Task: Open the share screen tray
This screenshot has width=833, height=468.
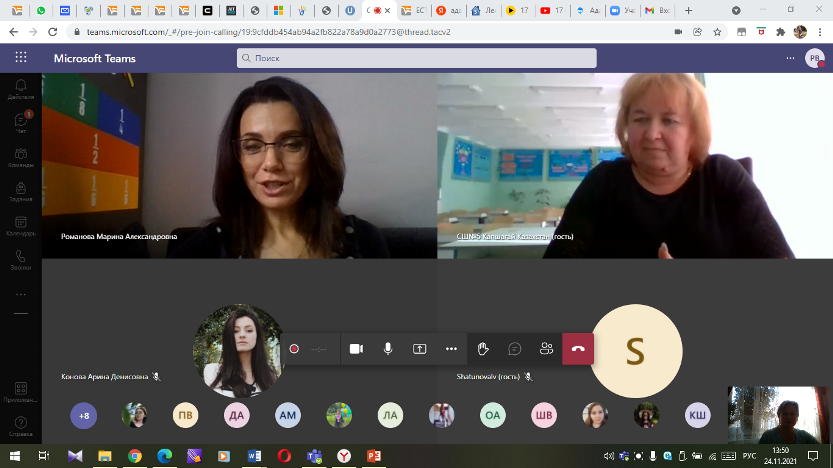Action: pos(420,349)
